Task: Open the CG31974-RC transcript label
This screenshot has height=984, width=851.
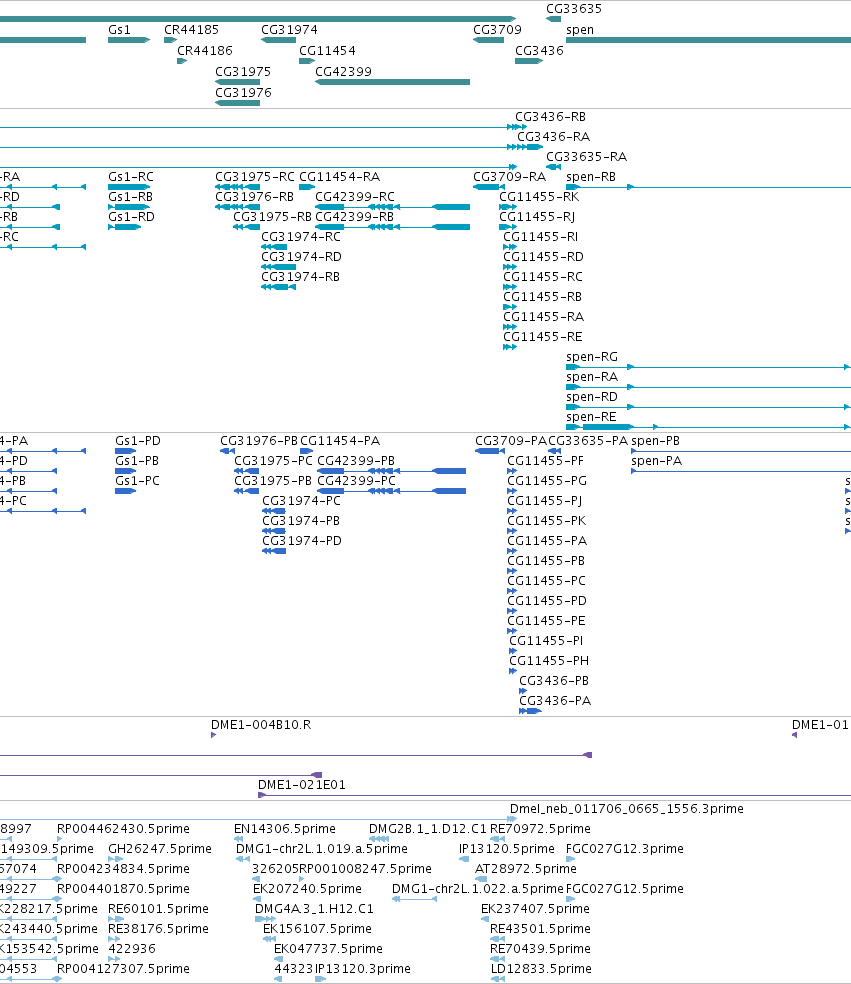Action: point(301,237)
